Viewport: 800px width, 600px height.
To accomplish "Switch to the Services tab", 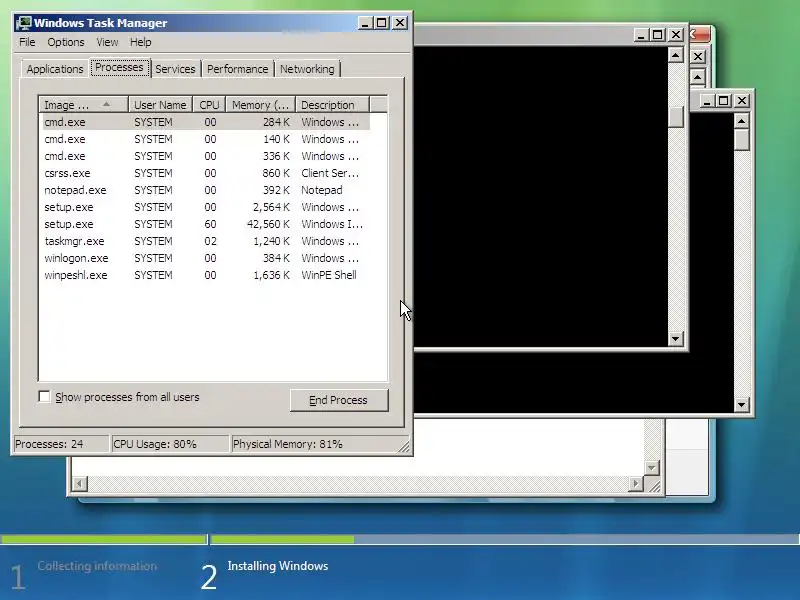I will 175,69.
